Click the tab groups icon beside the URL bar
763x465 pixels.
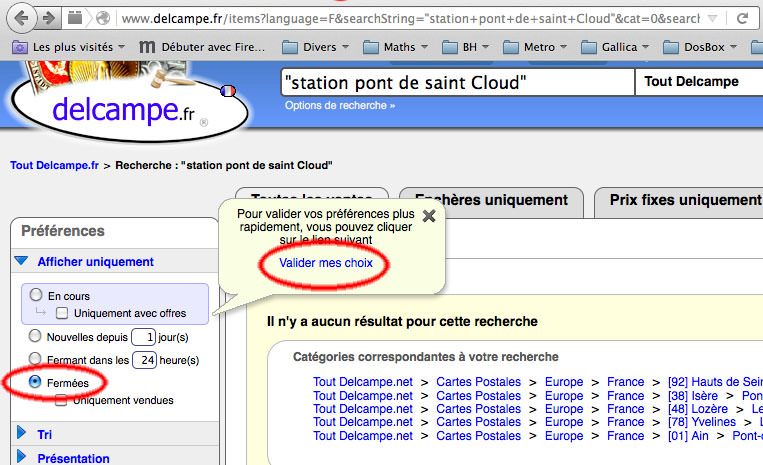75,18
